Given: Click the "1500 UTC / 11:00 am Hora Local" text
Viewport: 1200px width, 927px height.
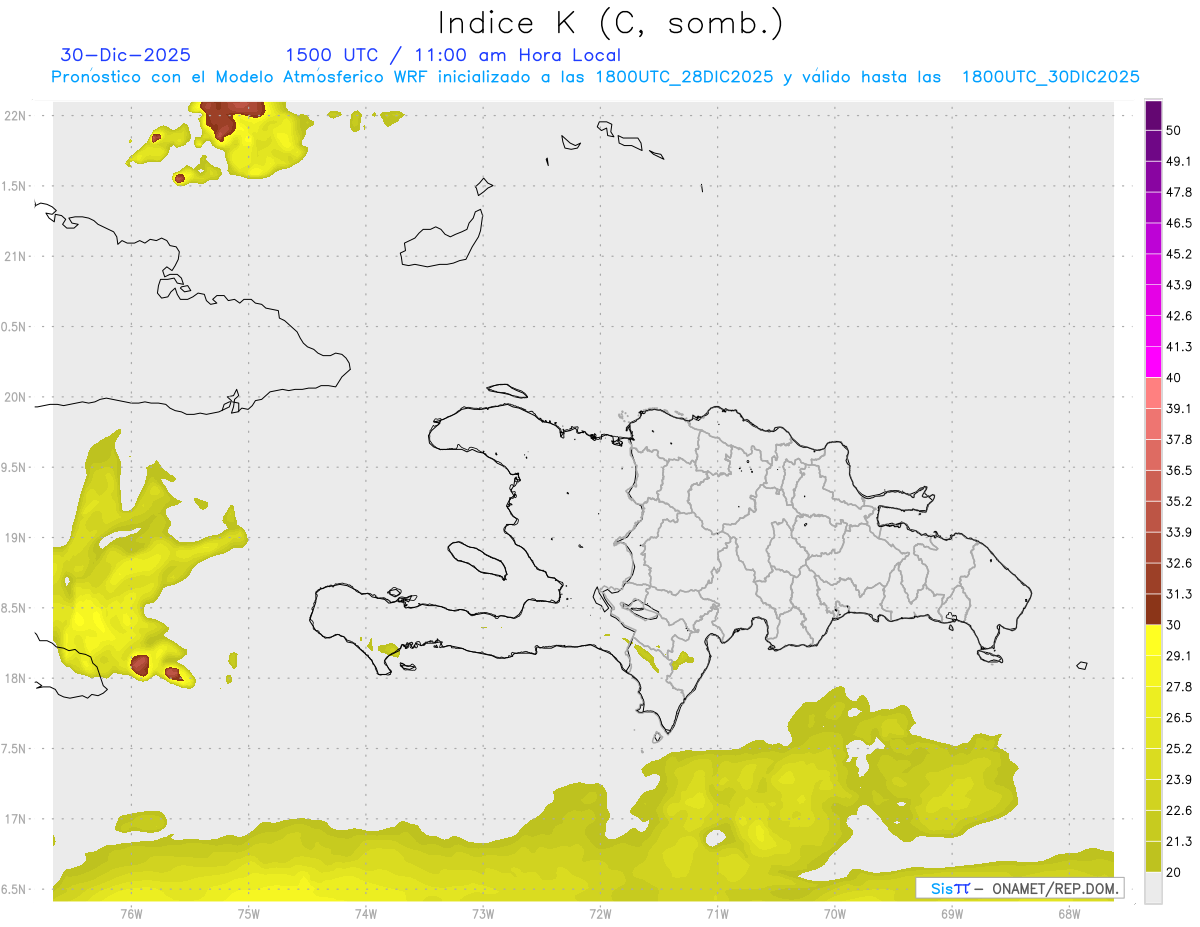Looking at the screenshot, I should (x=453, y=55).
